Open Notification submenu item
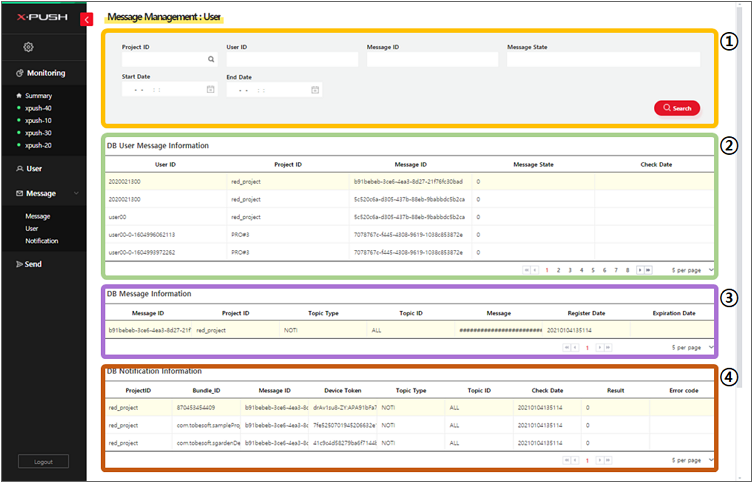Screen dimensions: 752x482 tap(42, 241)
